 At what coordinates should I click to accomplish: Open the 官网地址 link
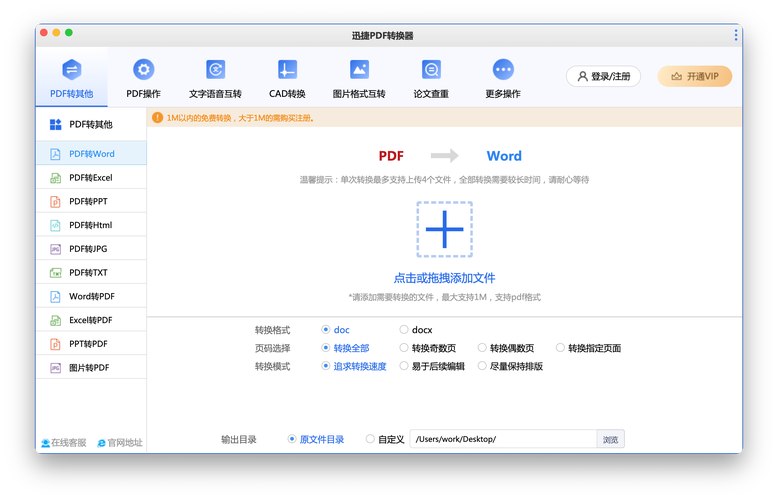[120, 442]
